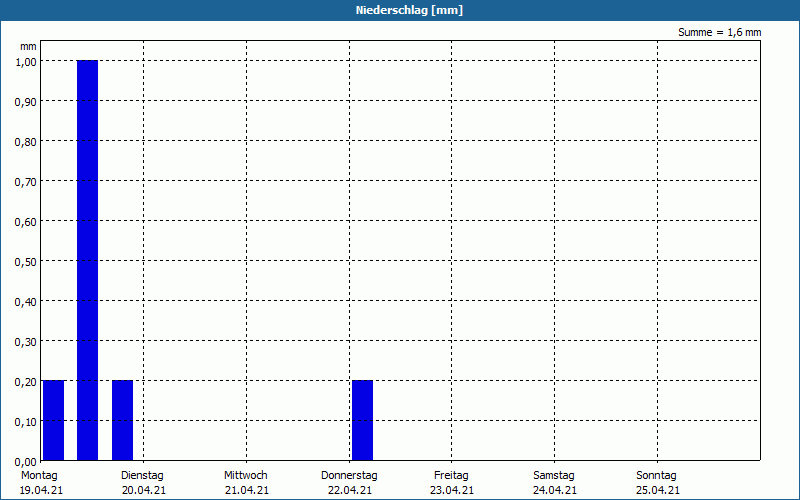Select the Summe = 1,6 mm label
Viewport: 800px width, 500px height.
click(719, 32)
